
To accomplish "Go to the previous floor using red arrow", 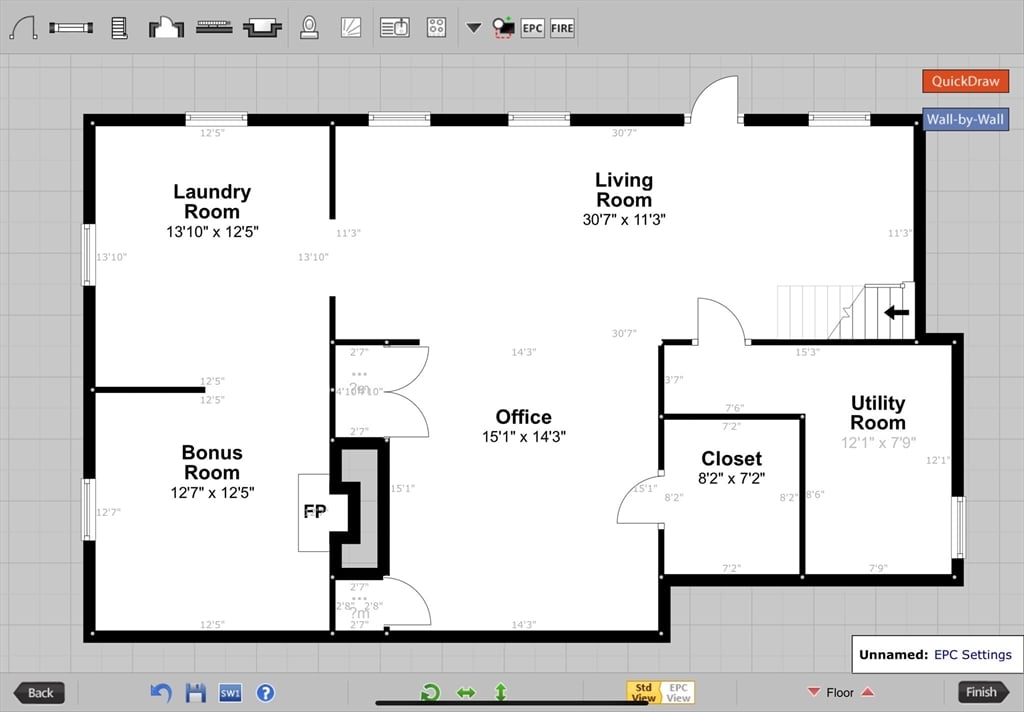I will click(x=812, y=692).
